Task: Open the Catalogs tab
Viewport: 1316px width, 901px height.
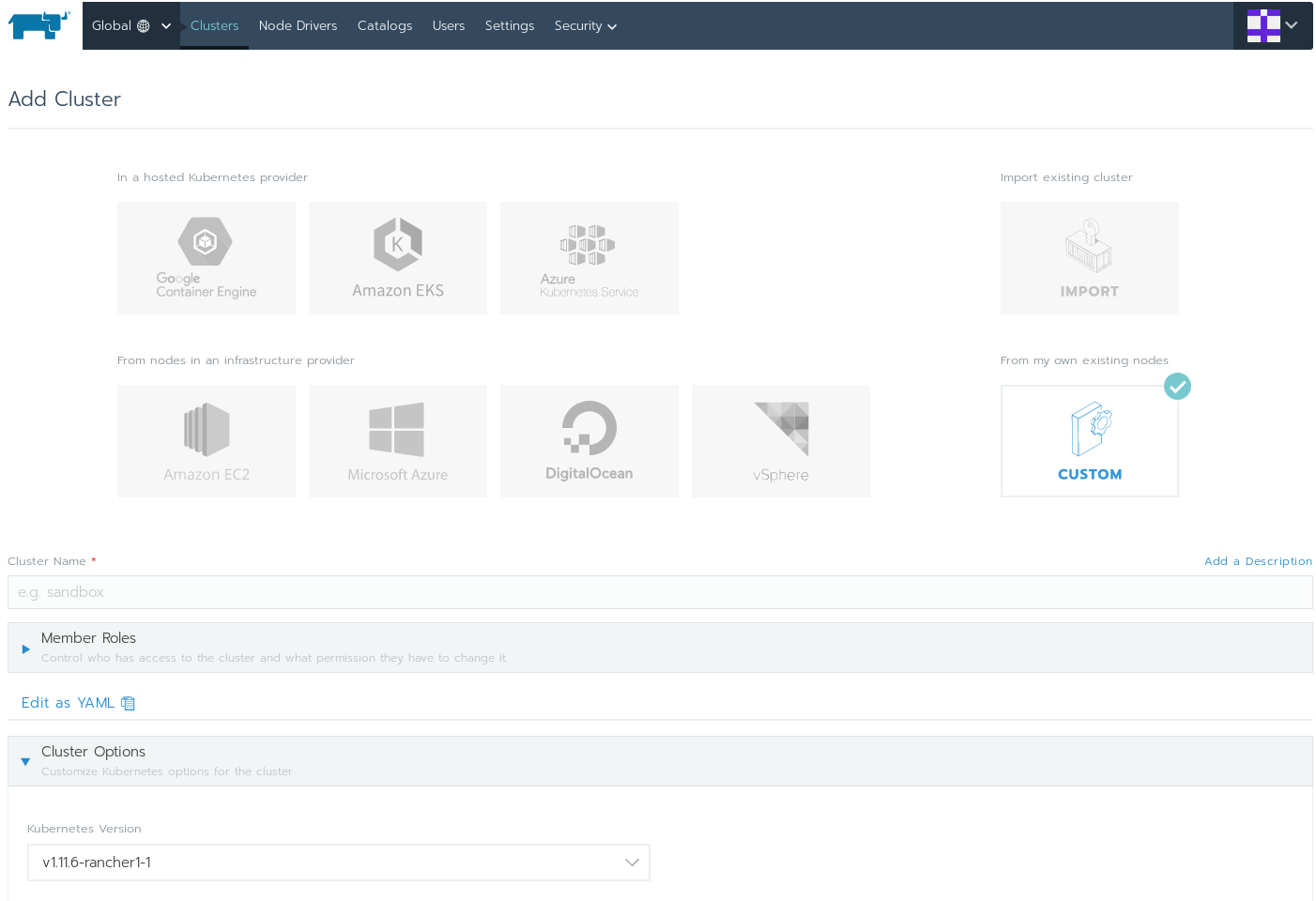Action: click(x=385, y=25)
